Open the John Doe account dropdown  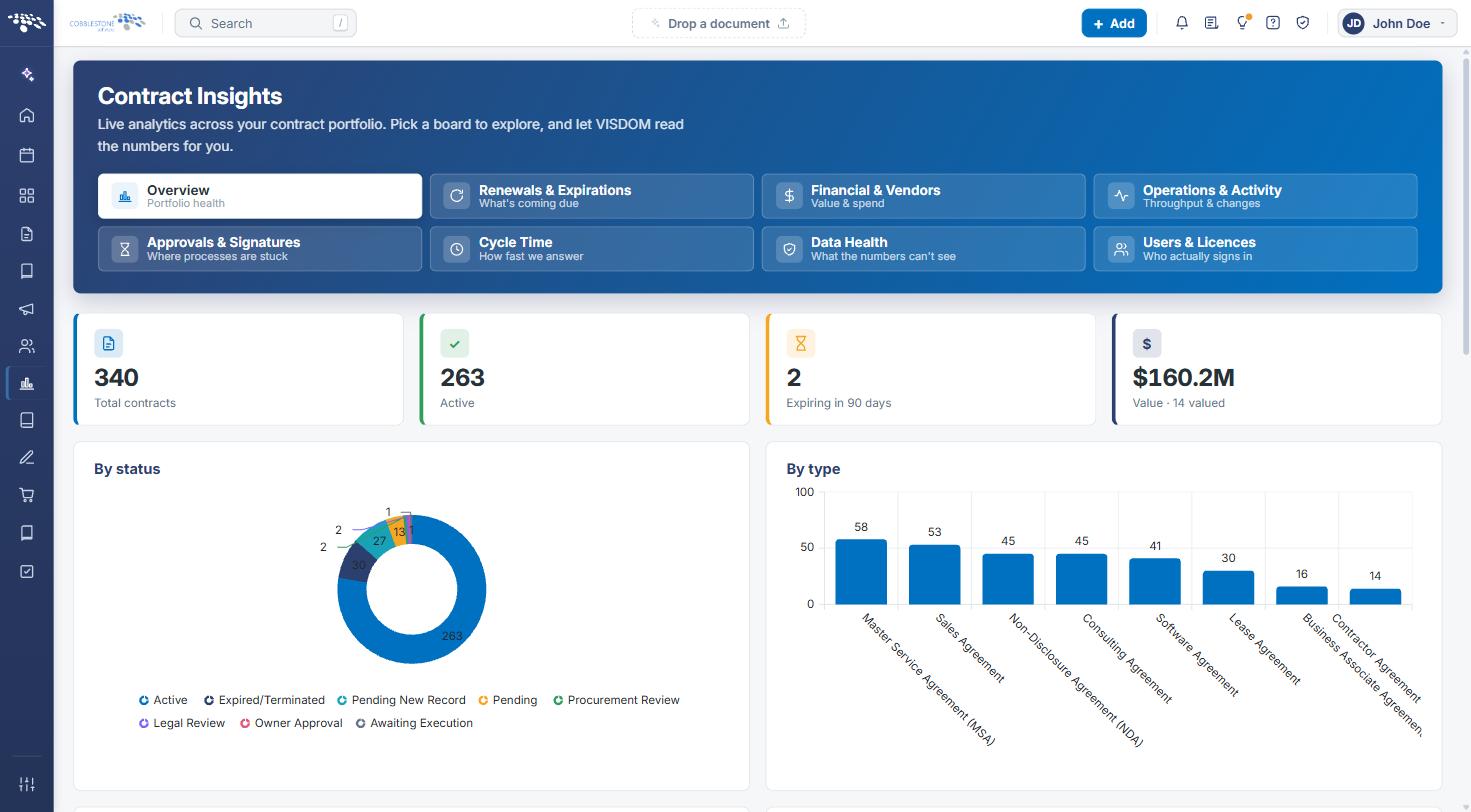[1397, 23]
